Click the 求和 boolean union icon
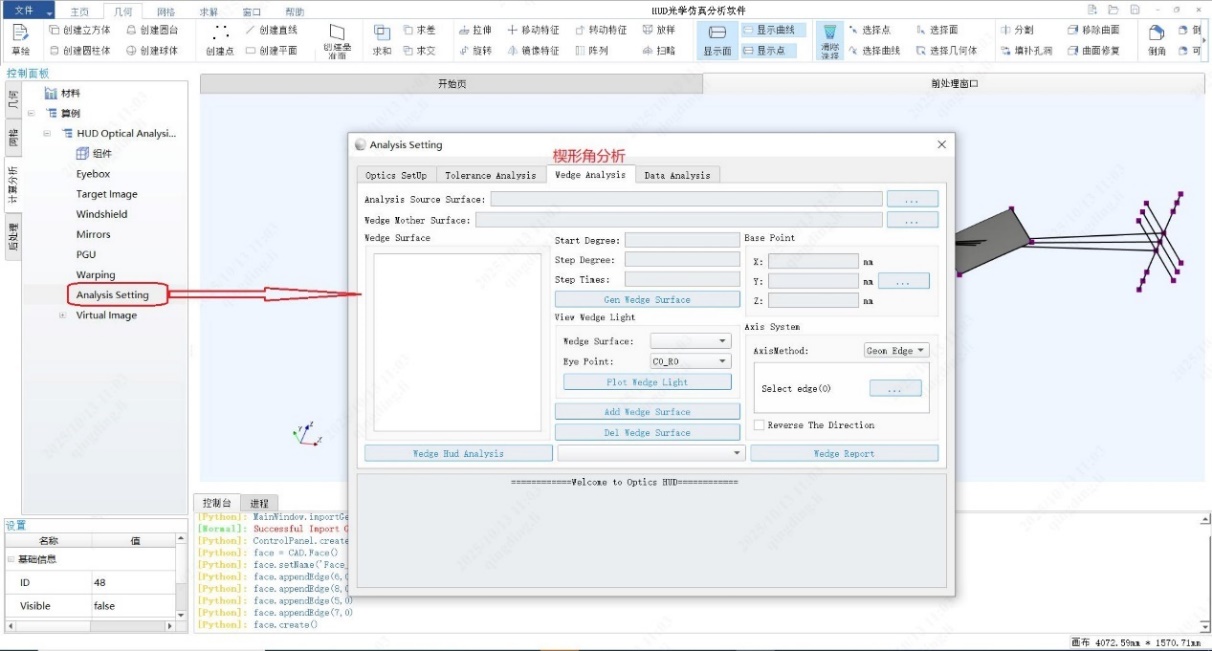This screenshot has height=651, width=1212. (x=382, y=39)
